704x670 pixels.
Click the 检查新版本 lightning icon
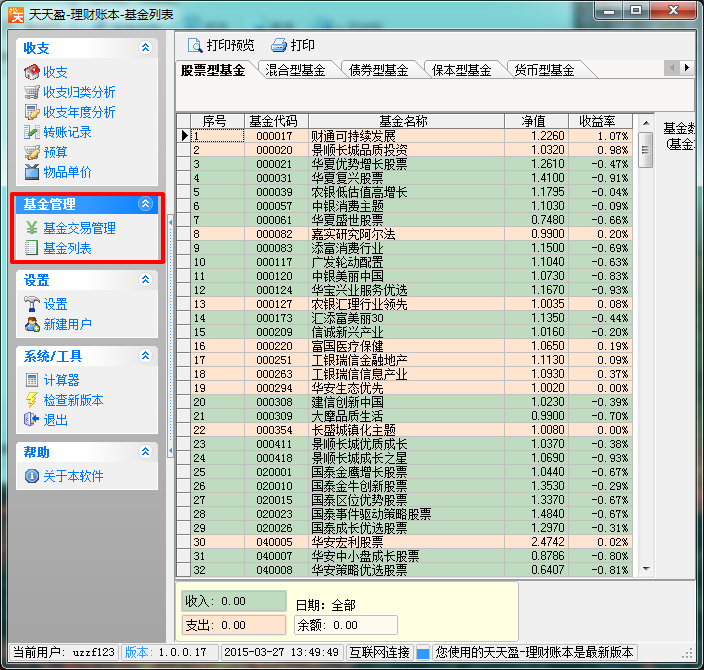coord(31,400)
